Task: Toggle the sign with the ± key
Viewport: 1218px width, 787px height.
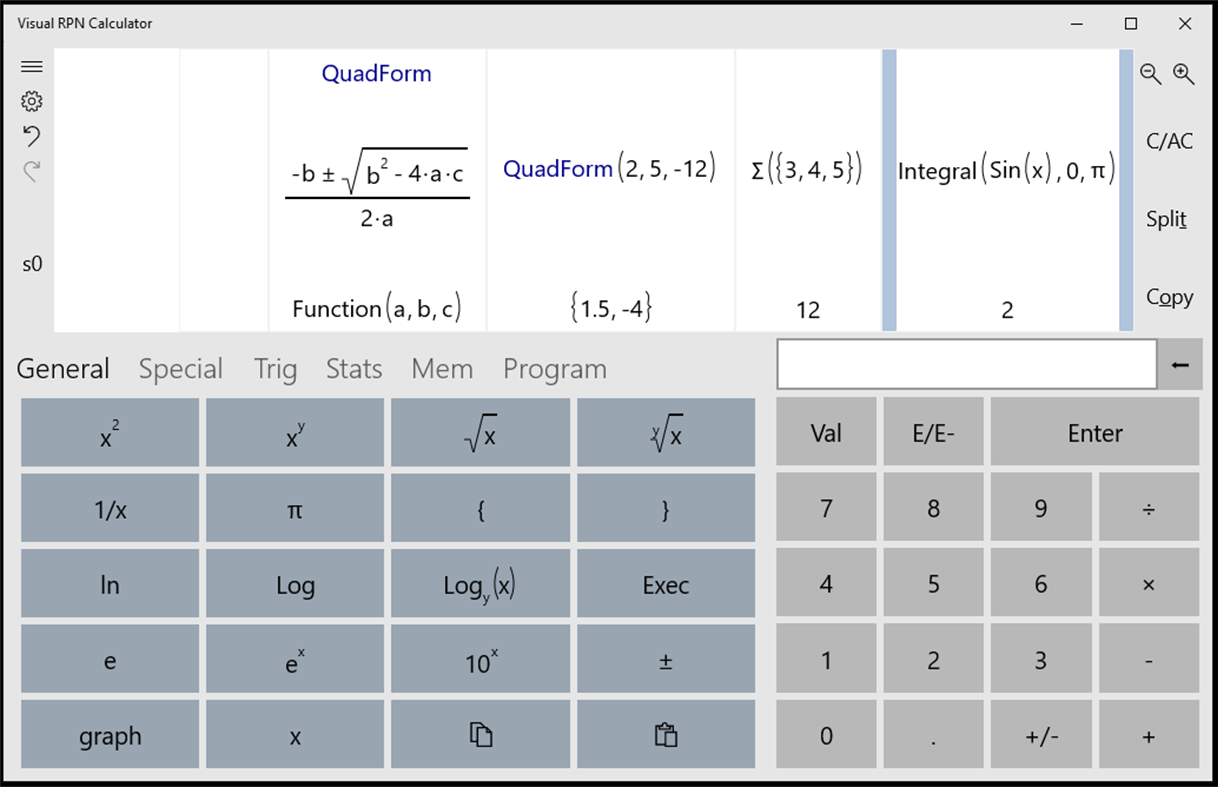Action: (x=665, y=658)
